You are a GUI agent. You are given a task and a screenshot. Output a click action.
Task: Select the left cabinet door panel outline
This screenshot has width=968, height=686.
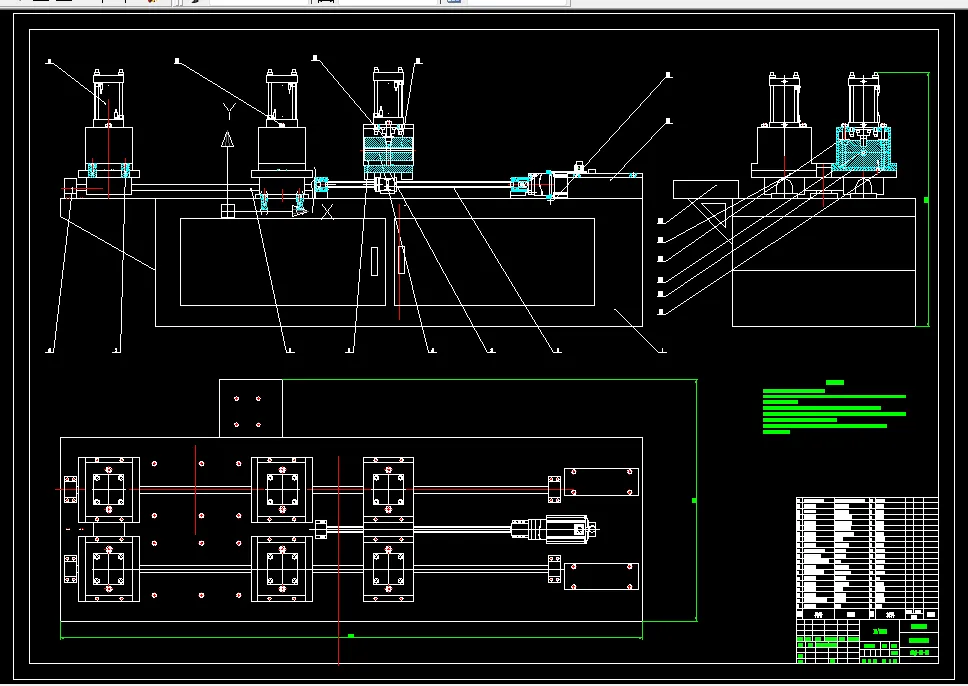coord(283,262)
